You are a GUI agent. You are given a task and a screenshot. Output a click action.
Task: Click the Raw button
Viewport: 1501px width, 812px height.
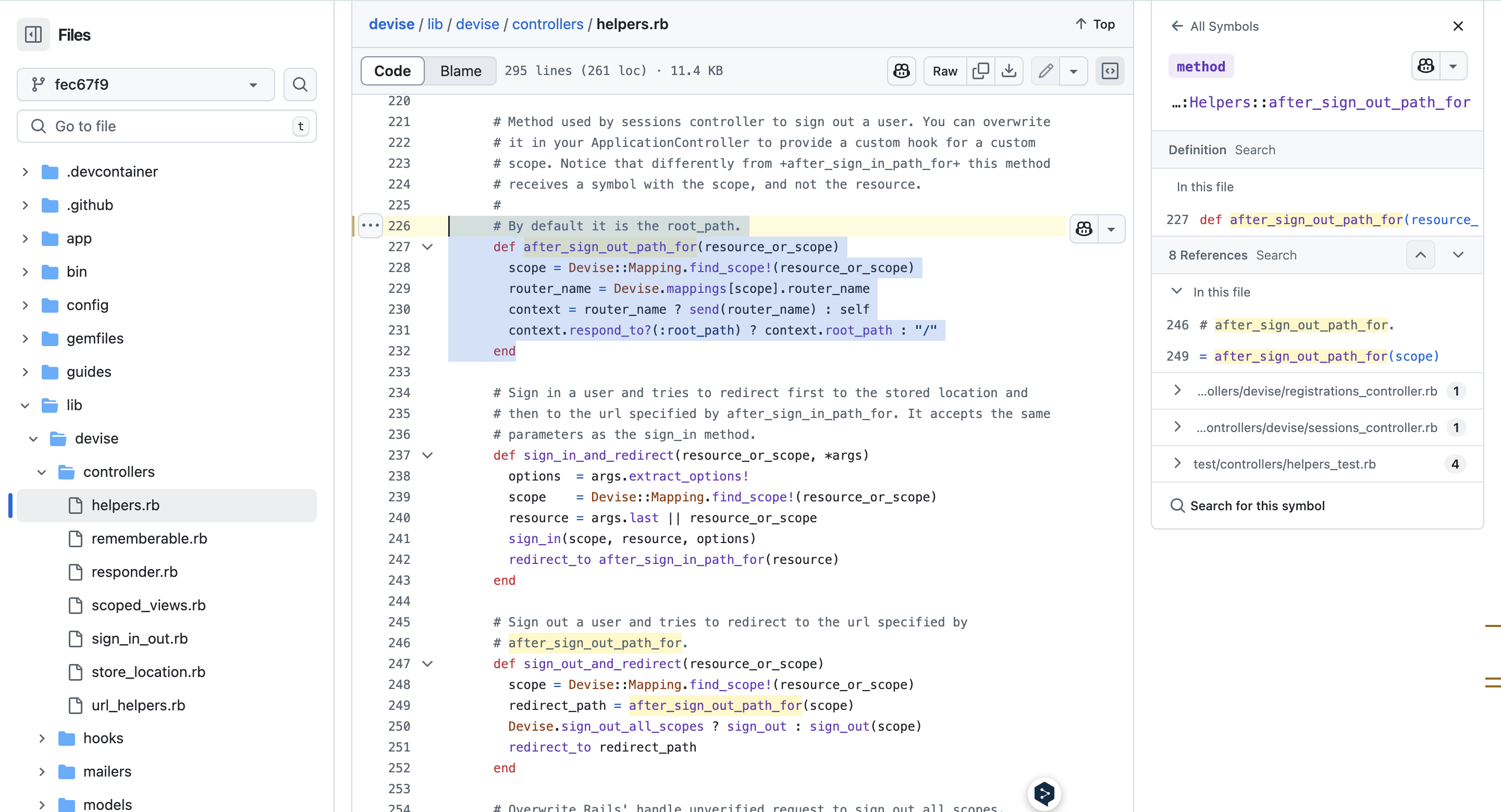[944, 71]
